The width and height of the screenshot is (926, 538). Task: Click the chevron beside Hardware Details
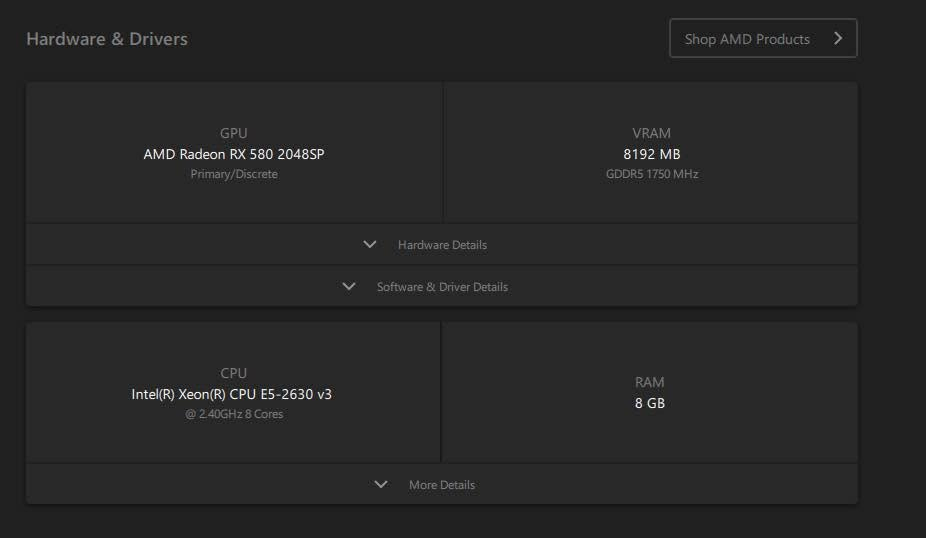point(370,244)
